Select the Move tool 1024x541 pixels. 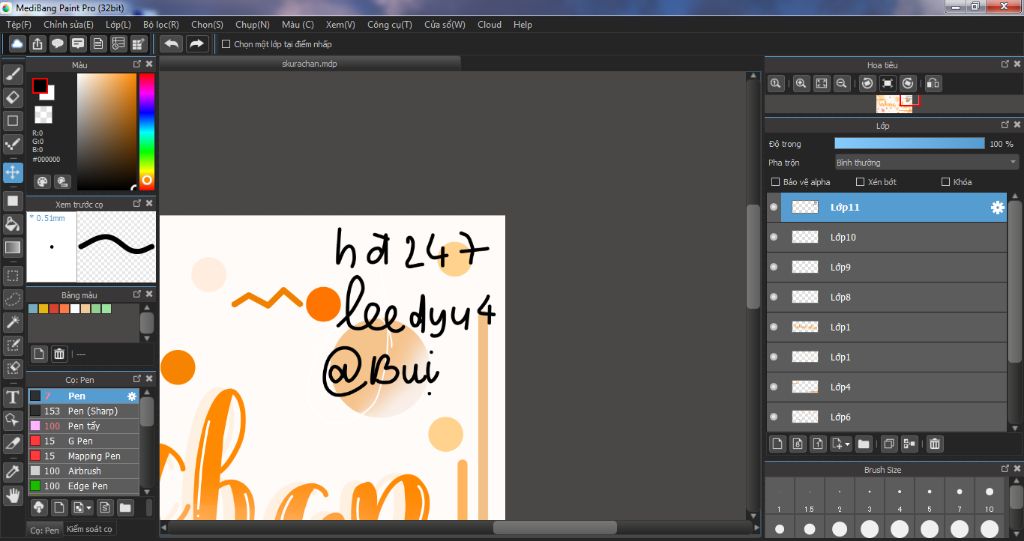pos(12,172)
